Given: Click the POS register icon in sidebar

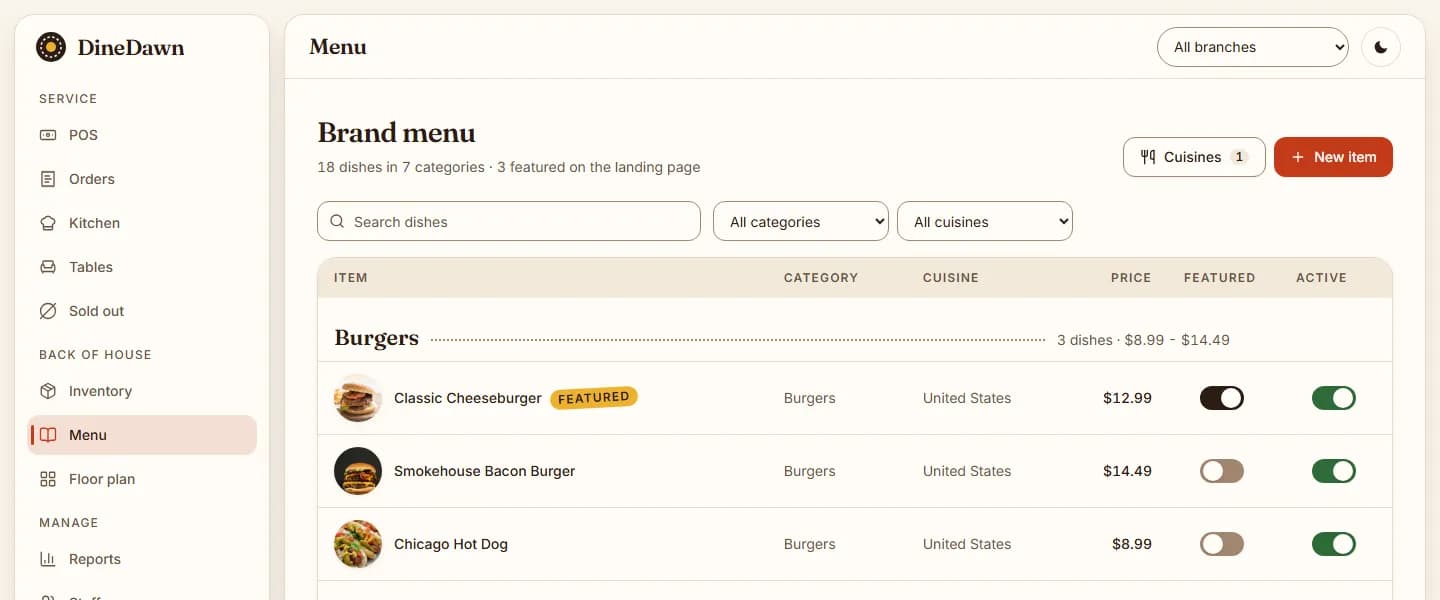Looking at the screenshot, I should [48, 135].
